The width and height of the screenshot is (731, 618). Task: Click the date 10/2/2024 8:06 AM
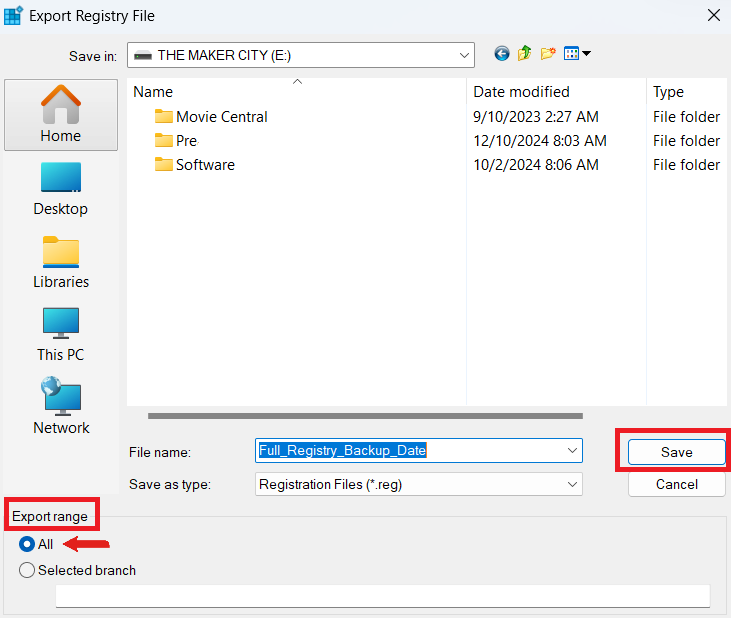(x=536, y=165)
